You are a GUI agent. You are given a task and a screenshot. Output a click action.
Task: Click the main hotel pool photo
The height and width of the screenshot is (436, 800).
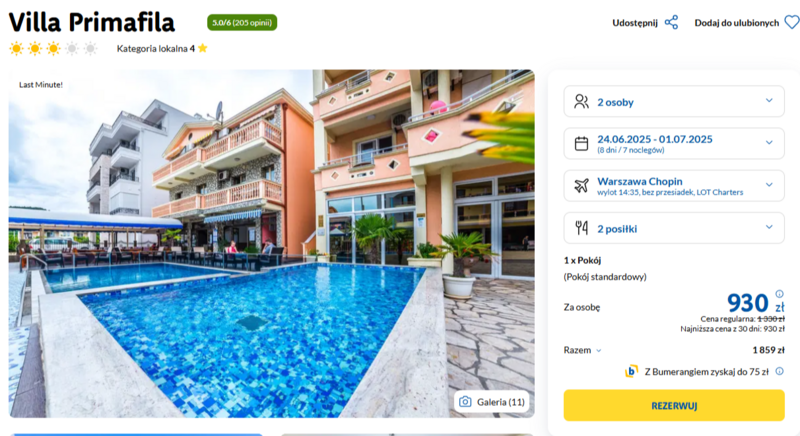(271, 244)
